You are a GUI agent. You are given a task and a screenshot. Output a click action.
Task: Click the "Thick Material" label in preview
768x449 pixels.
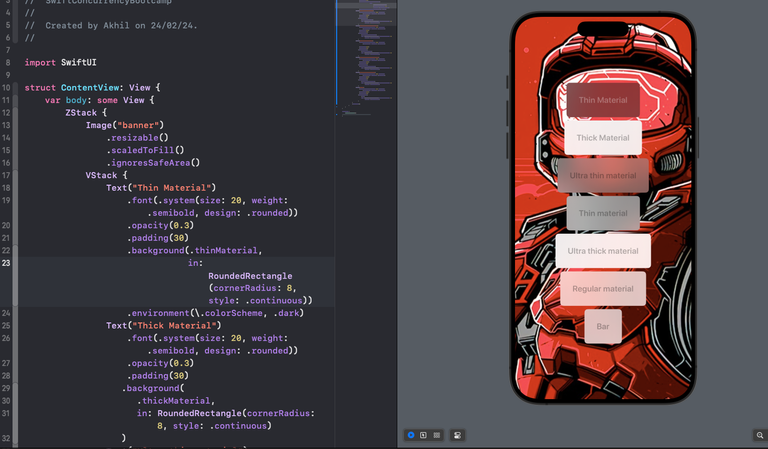pyautogui.click(x=603, y=138)
